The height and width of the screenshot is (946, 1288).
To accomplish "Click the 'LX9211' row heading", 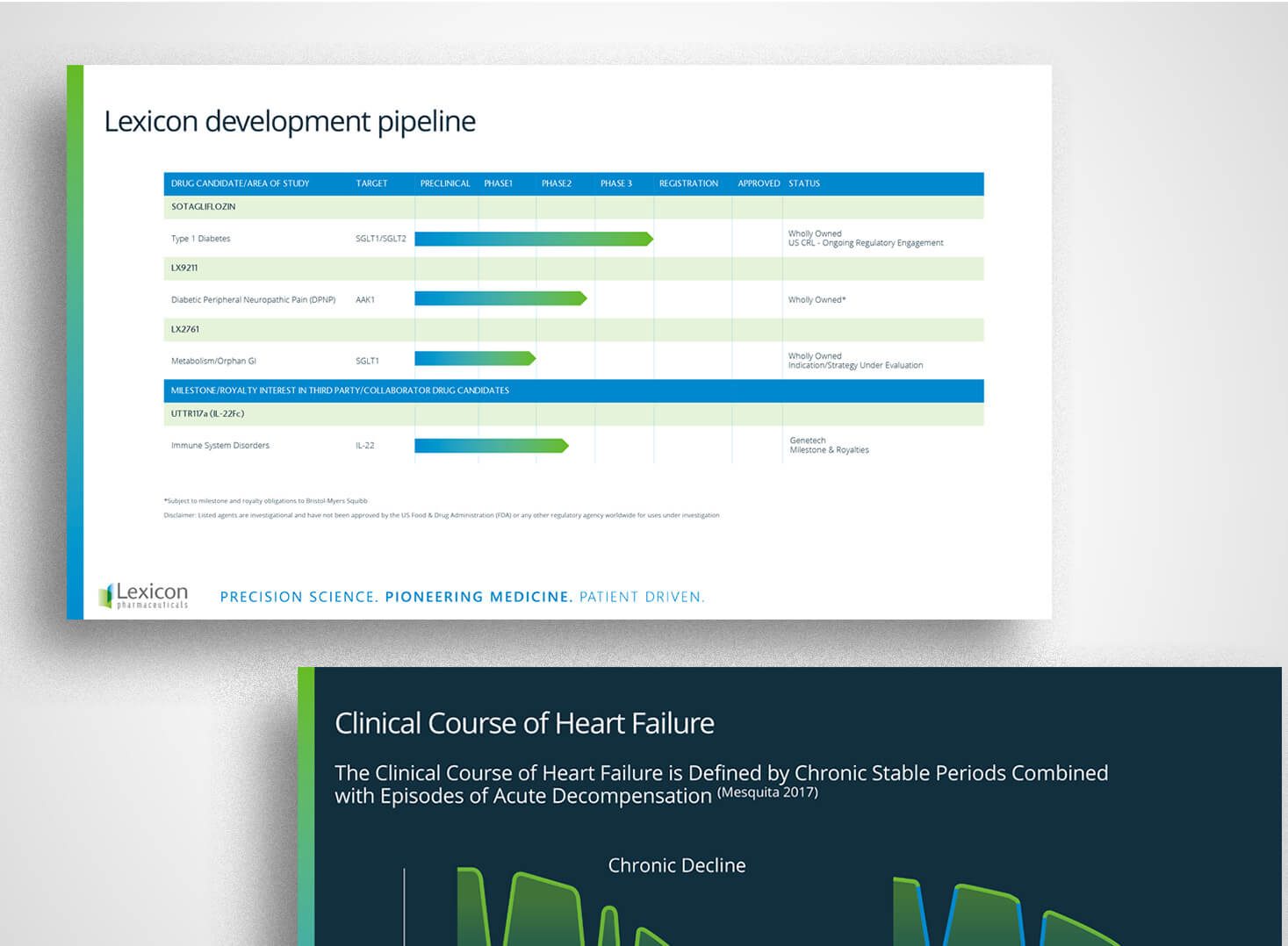I will (183, 268).
